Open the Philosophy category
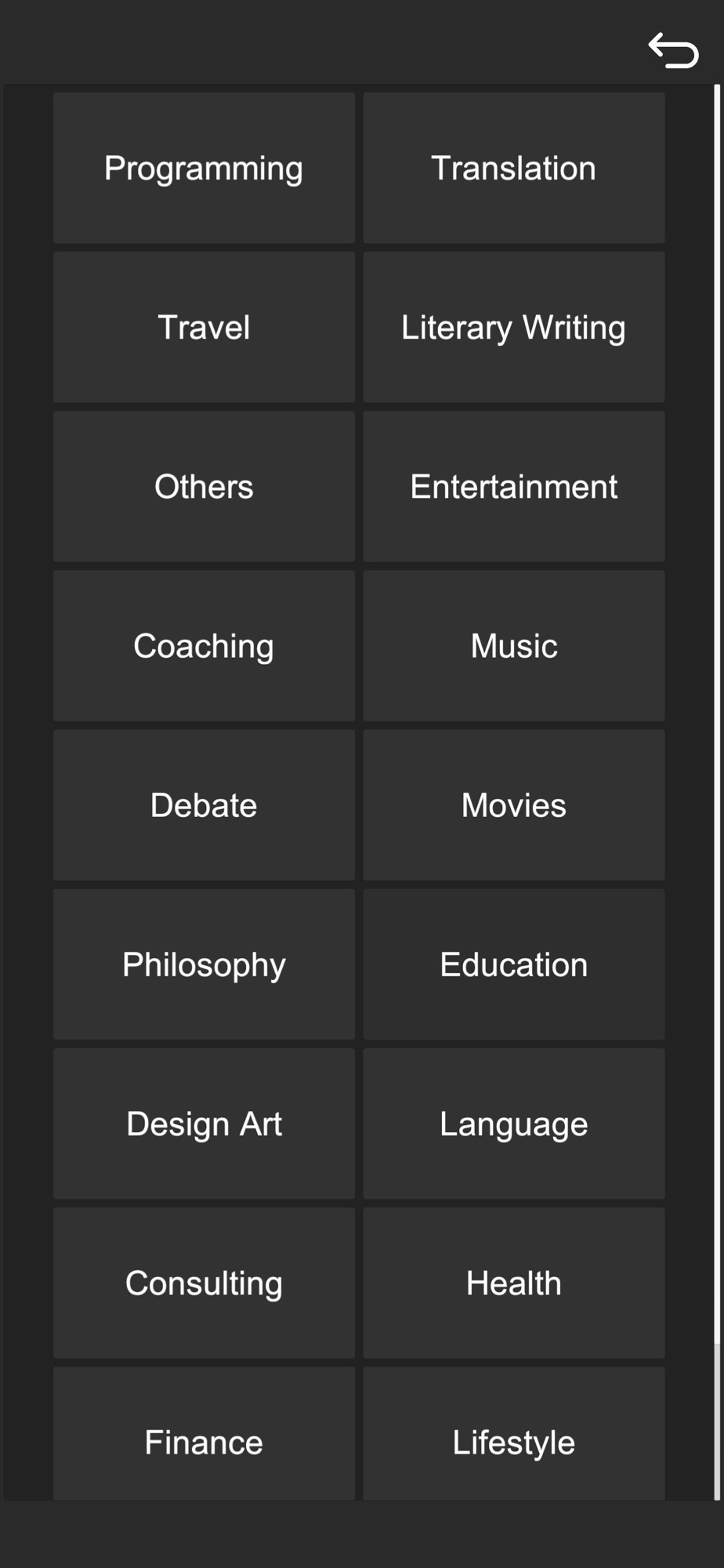The image size is (724, 1568). pyautogui.click(x=204, y=964)
